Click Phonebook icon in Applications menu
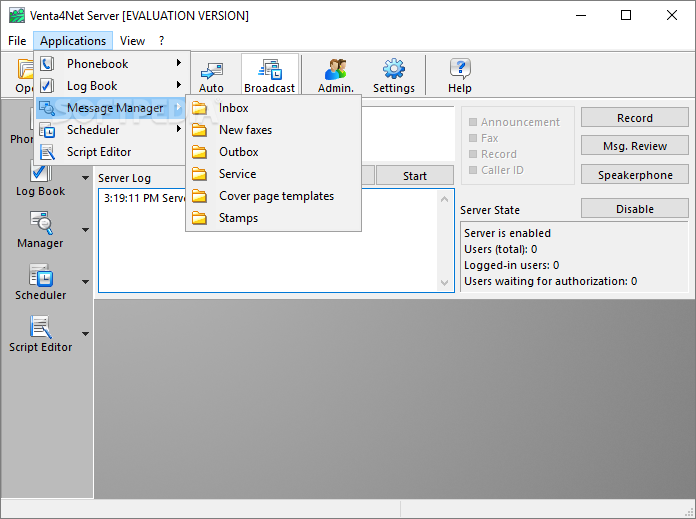696x519 pixels. pos(47,64)
